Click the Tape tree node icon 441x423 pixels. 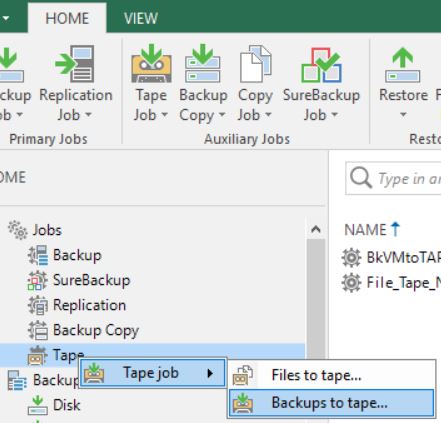pos(37,355)
